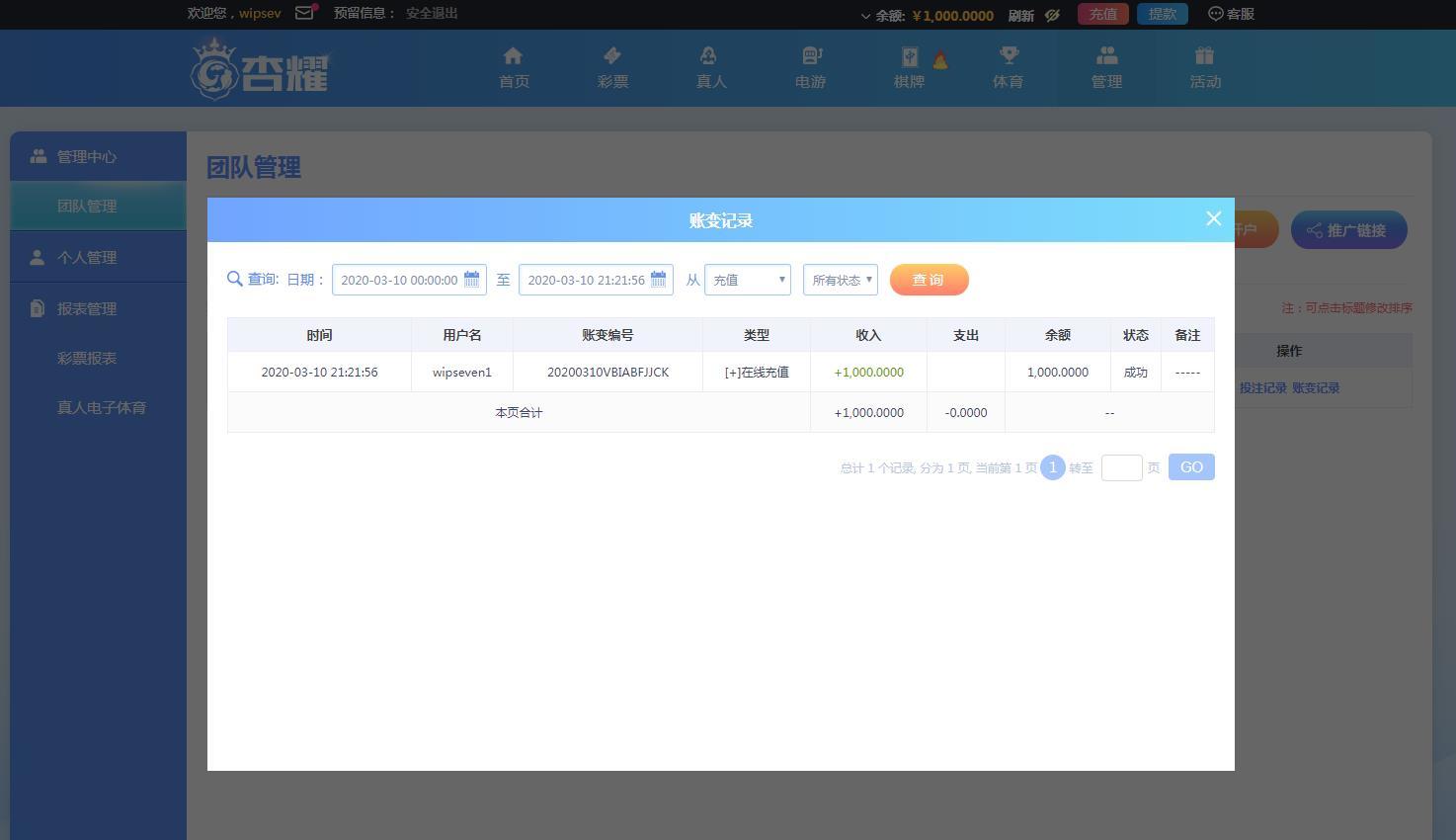Toggle balance visibility eye icon

point(1052,15)
